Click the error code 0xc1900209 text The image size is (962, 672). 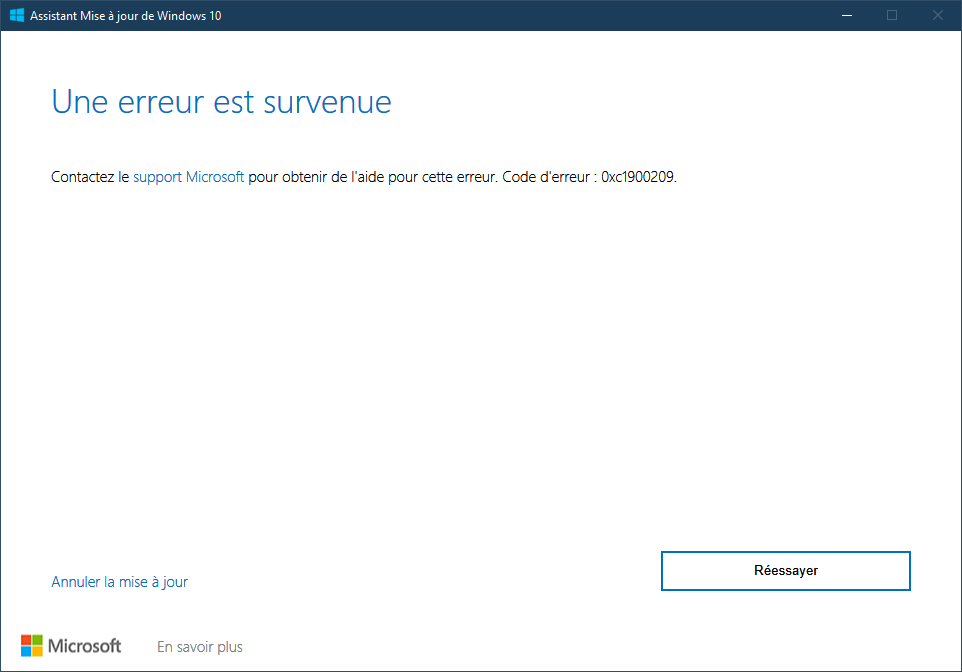click(x=637, y=177)
